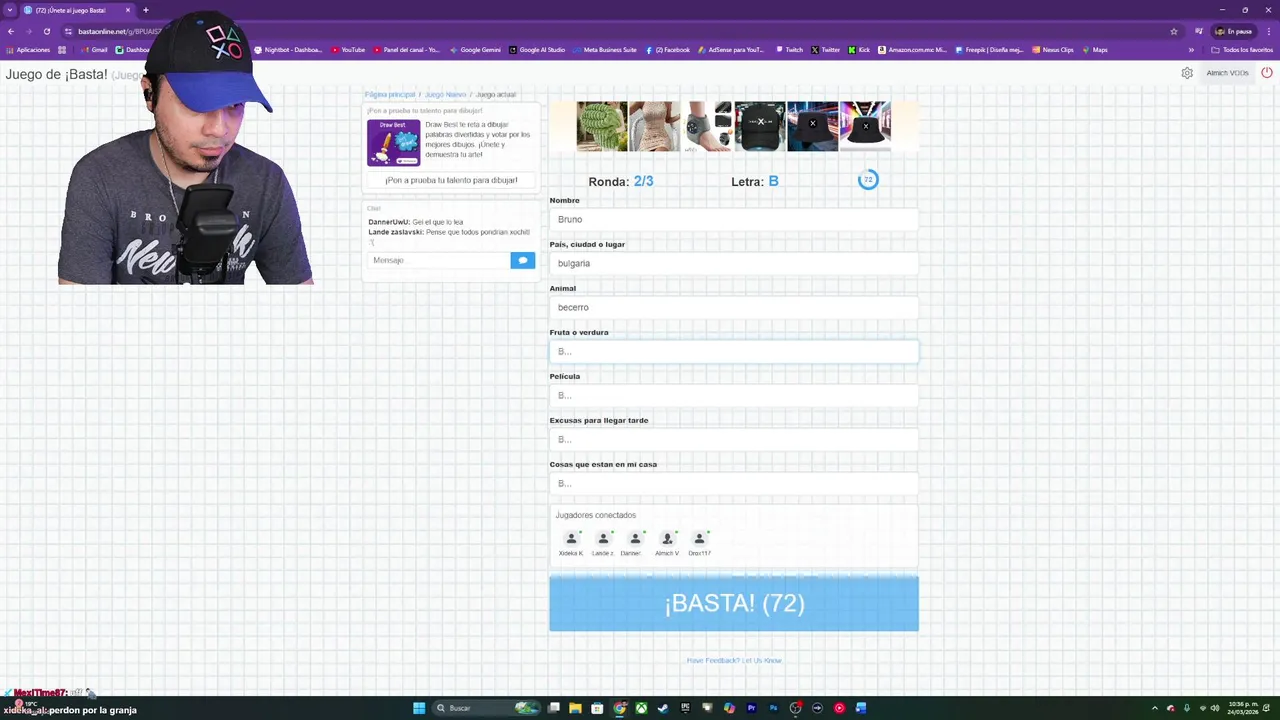This screenshot has height=720, width=1280.
Task: Click '¡Pon a prueba tu talento para dibujar!' button
Action: 451,180
